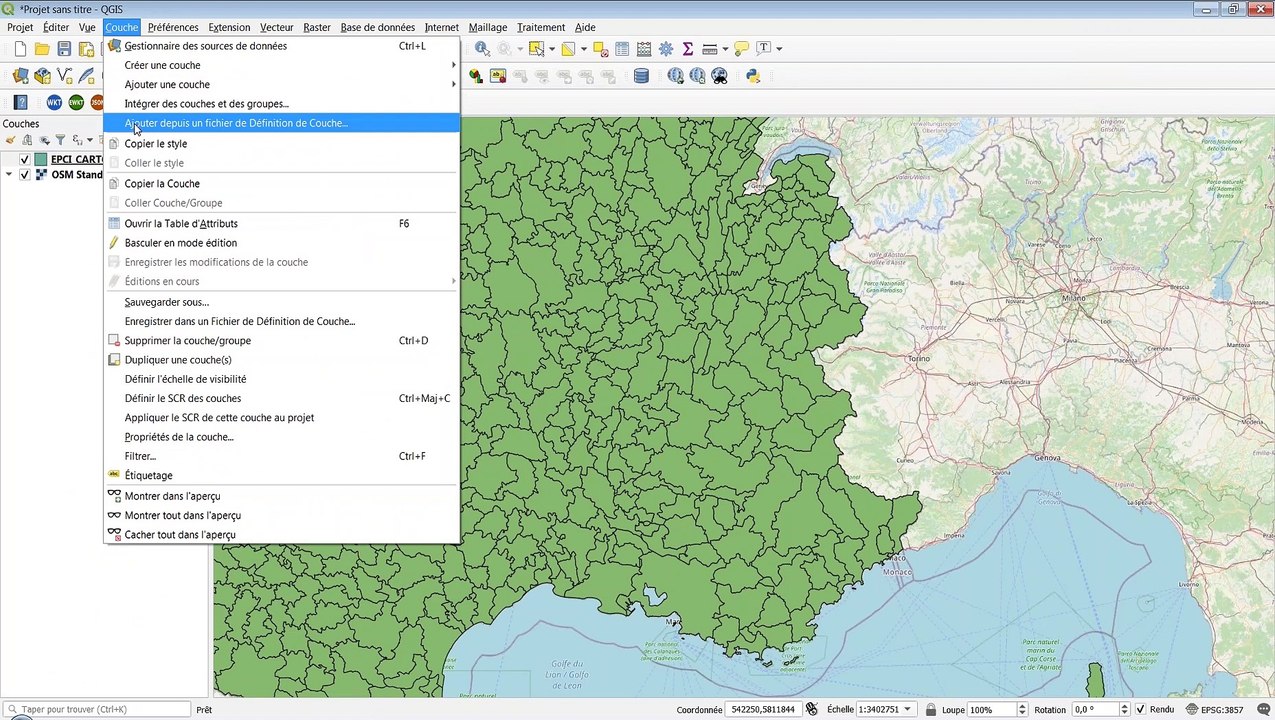Open the Échelle scale dropdown
The image size is (1275, 720).
[x=908, y=710]
